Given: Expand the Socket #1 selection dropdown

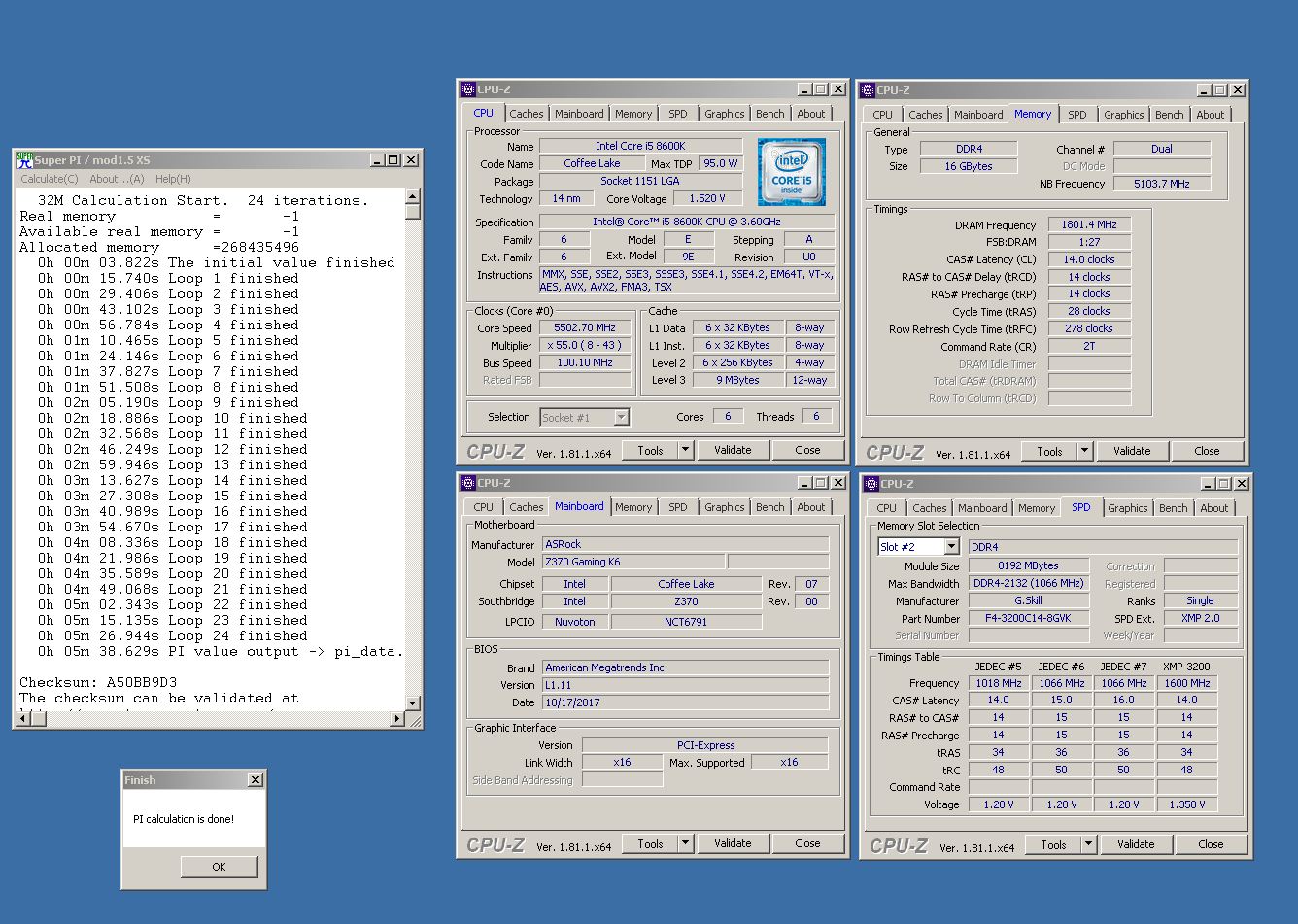Looking at the screenshot, I should point(621,417).
